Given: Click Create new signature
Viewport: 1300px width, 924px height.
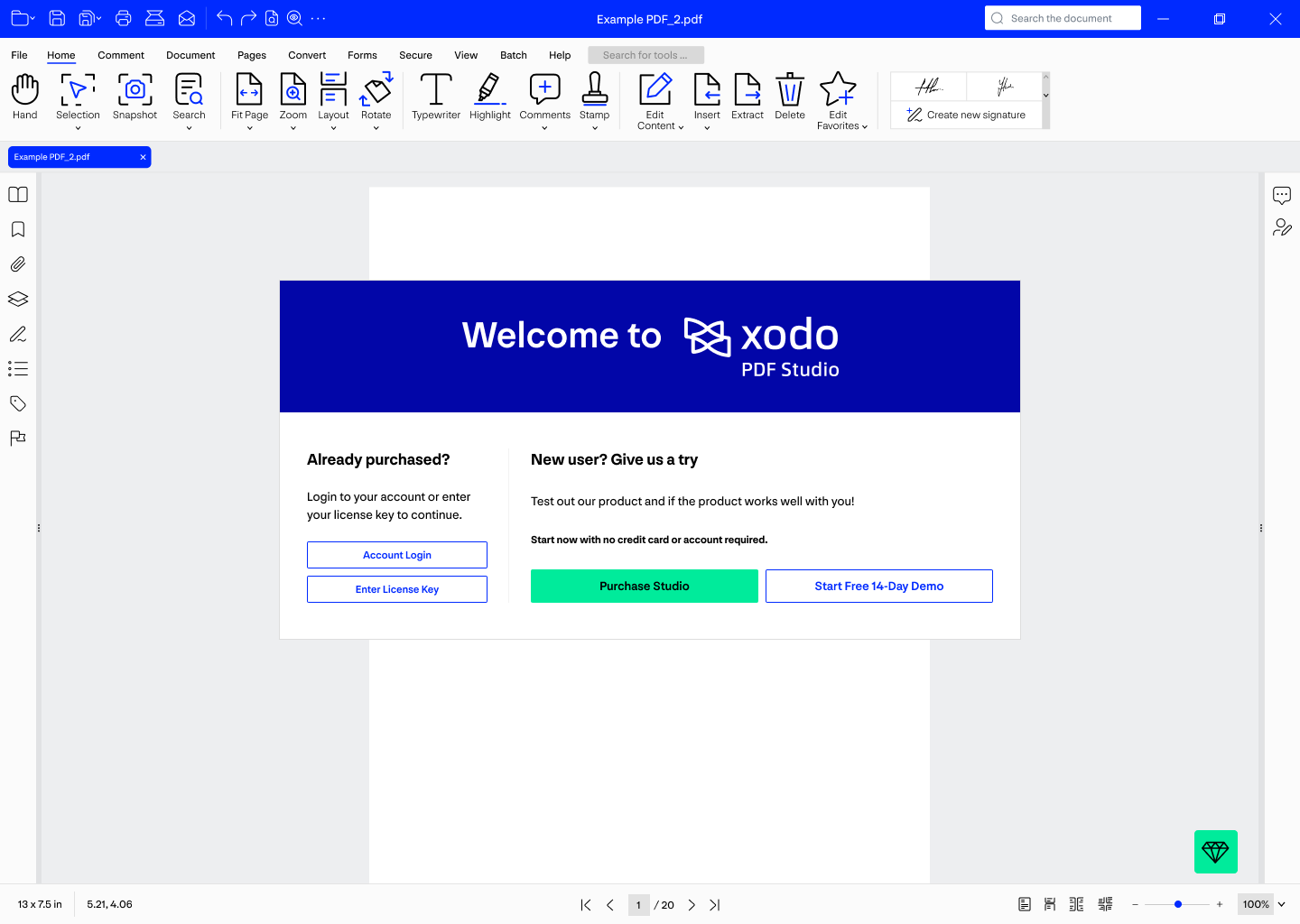Looking at the screenshot, I should 966,115.
